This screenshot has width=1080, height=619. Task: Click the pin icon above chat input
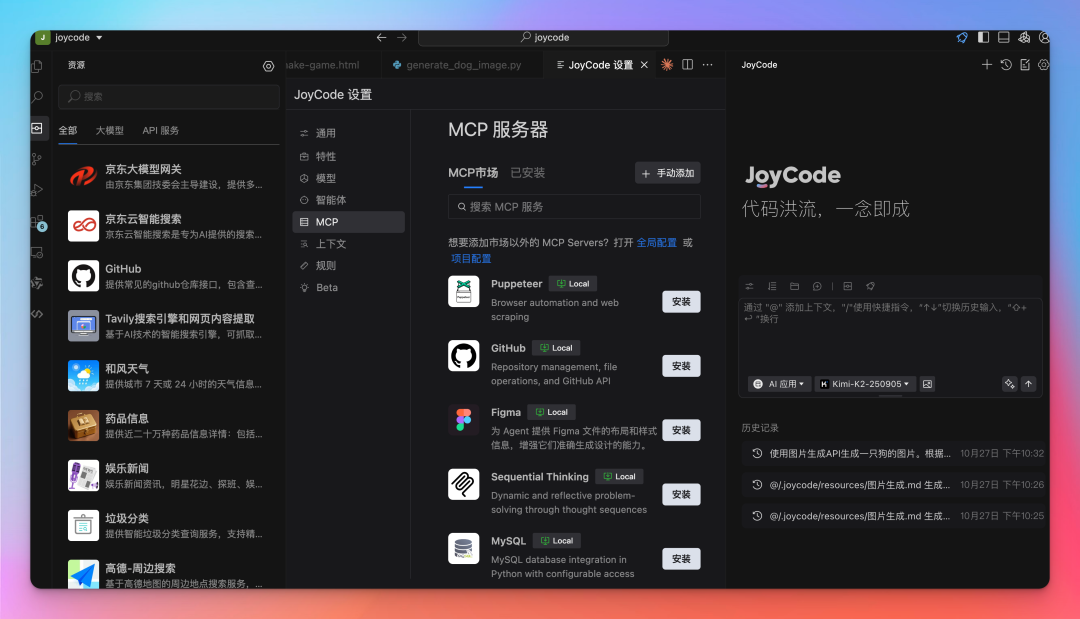click(870, 286)
